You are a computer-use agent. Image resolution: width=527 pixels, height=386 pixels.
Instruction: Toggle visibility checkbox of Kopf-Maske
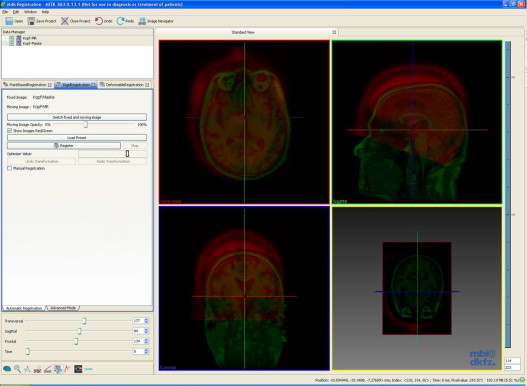(x=12, y=43)
